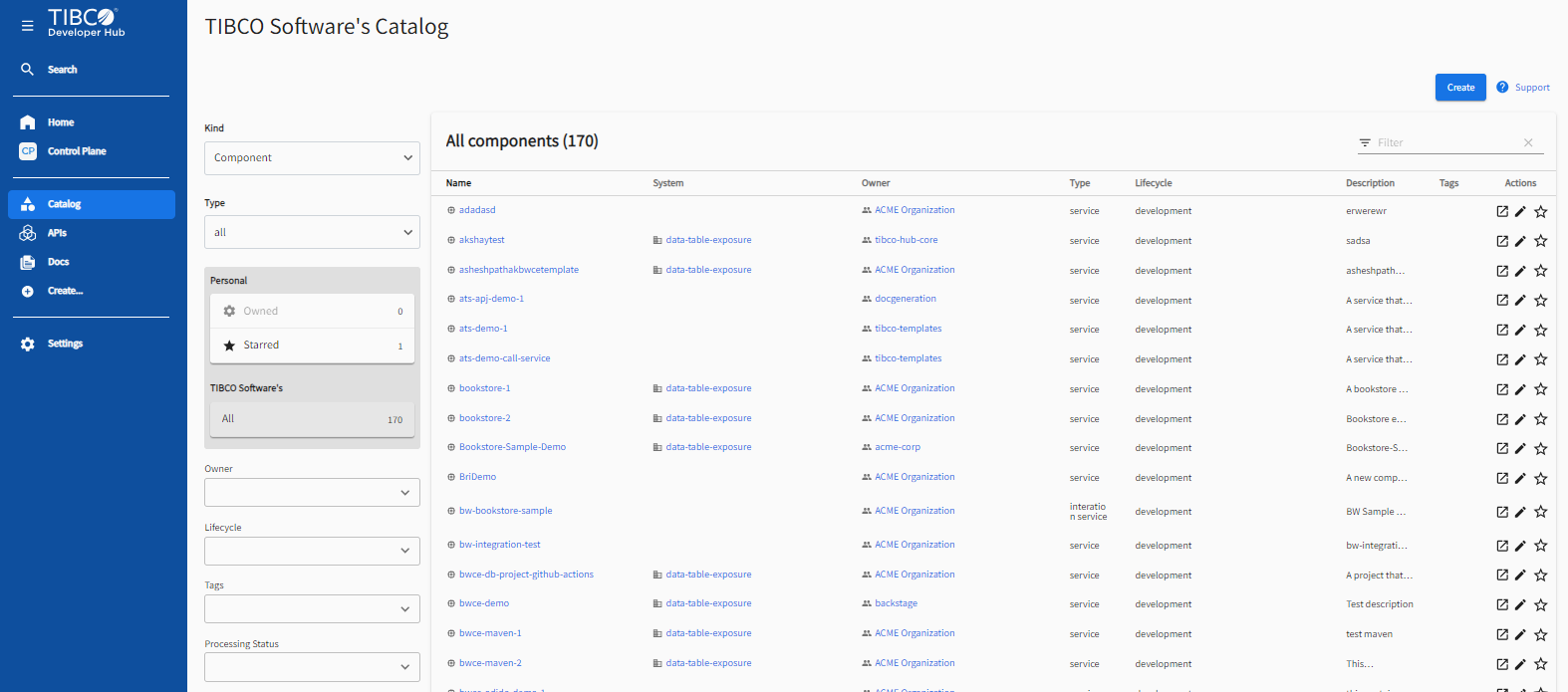The width and height of the screenshot is (1568, 692).
Task: Star the bwce-db-project-github-actions component
Action: pos(1541,576)
